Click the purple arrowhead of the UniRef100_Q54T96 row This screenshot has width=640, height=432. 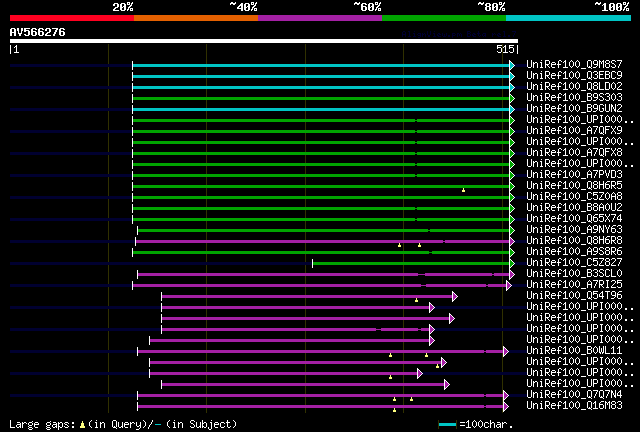455,297
